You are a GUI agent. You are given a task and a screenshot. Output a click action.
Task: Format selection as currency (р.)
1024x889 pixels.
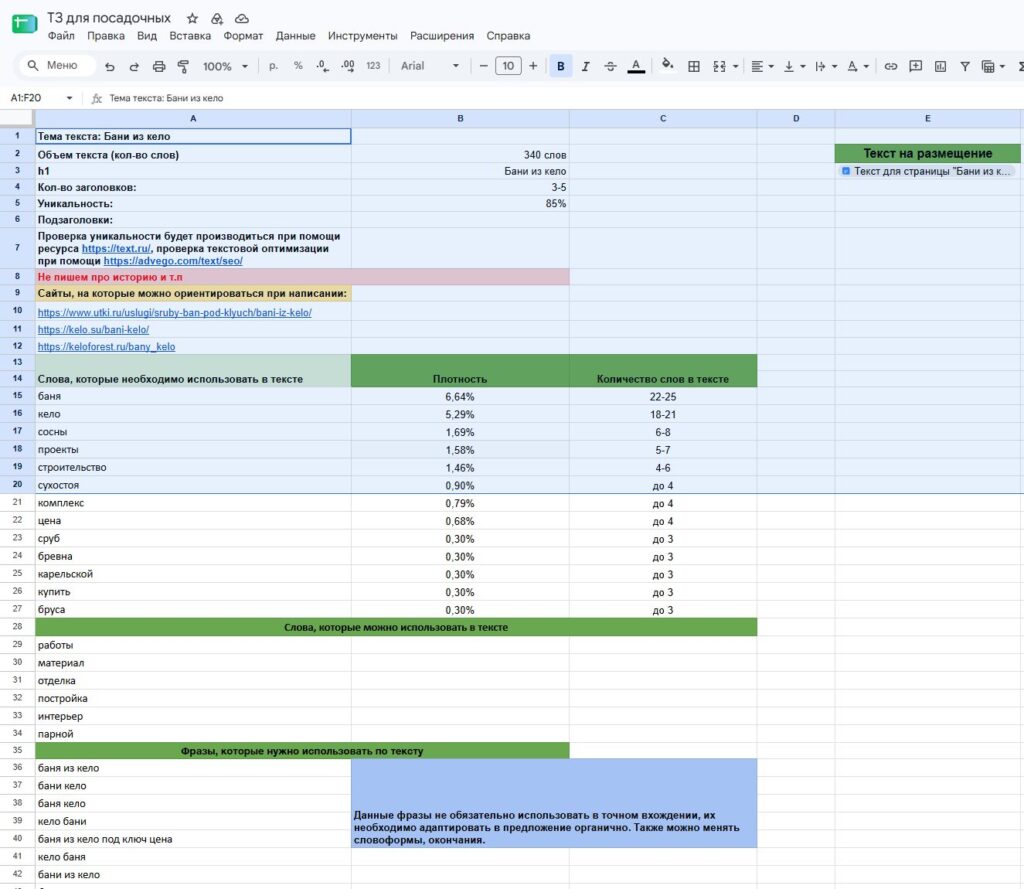[x=274, y=66]
